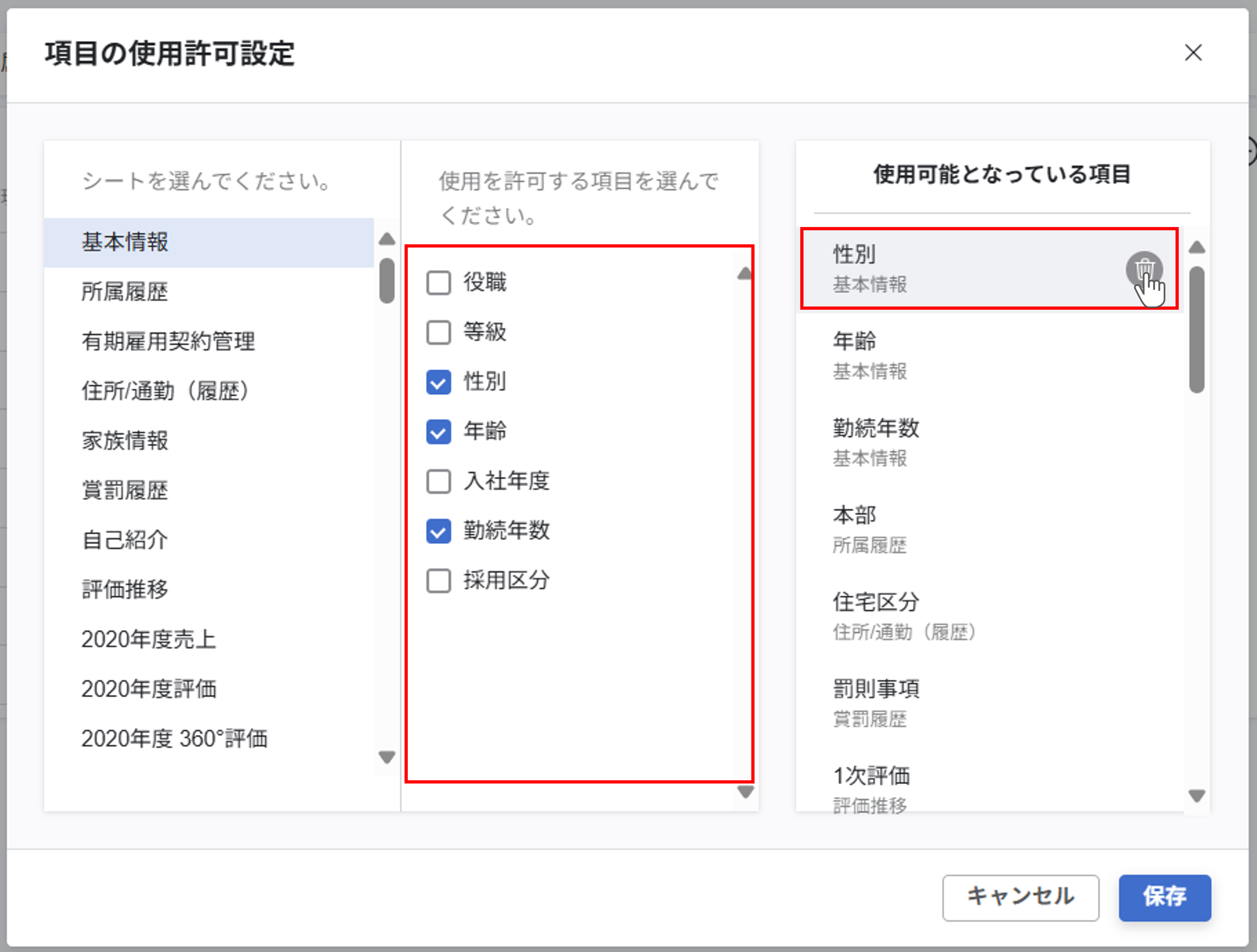Click item checklist scroll-down arrow
The width and height of the screenshot is (1257, 952).
[x=745, y=792]
